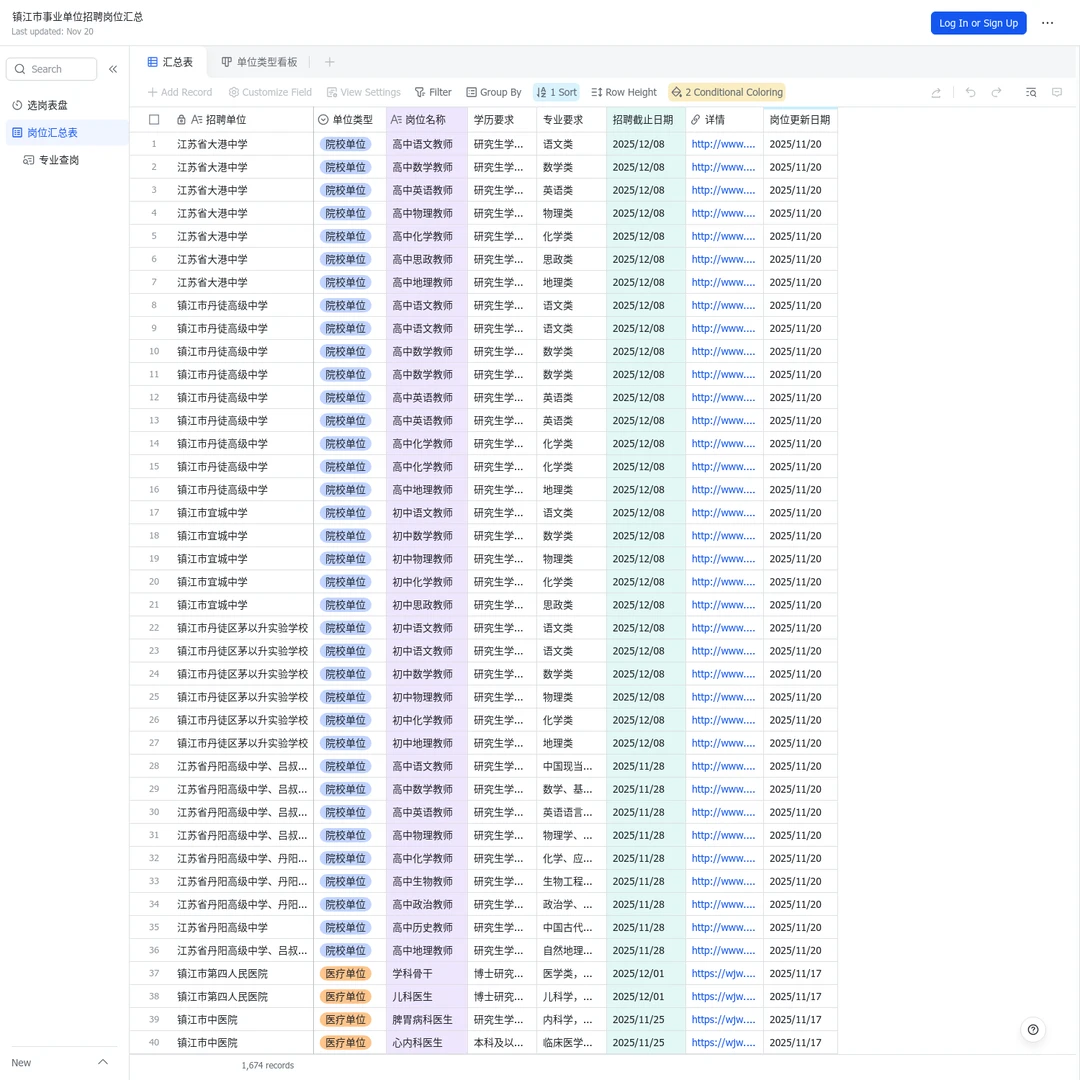Screen dimensions: 1080x1080
Task: Select 地理类 cell in row 27
Action: 572,743
